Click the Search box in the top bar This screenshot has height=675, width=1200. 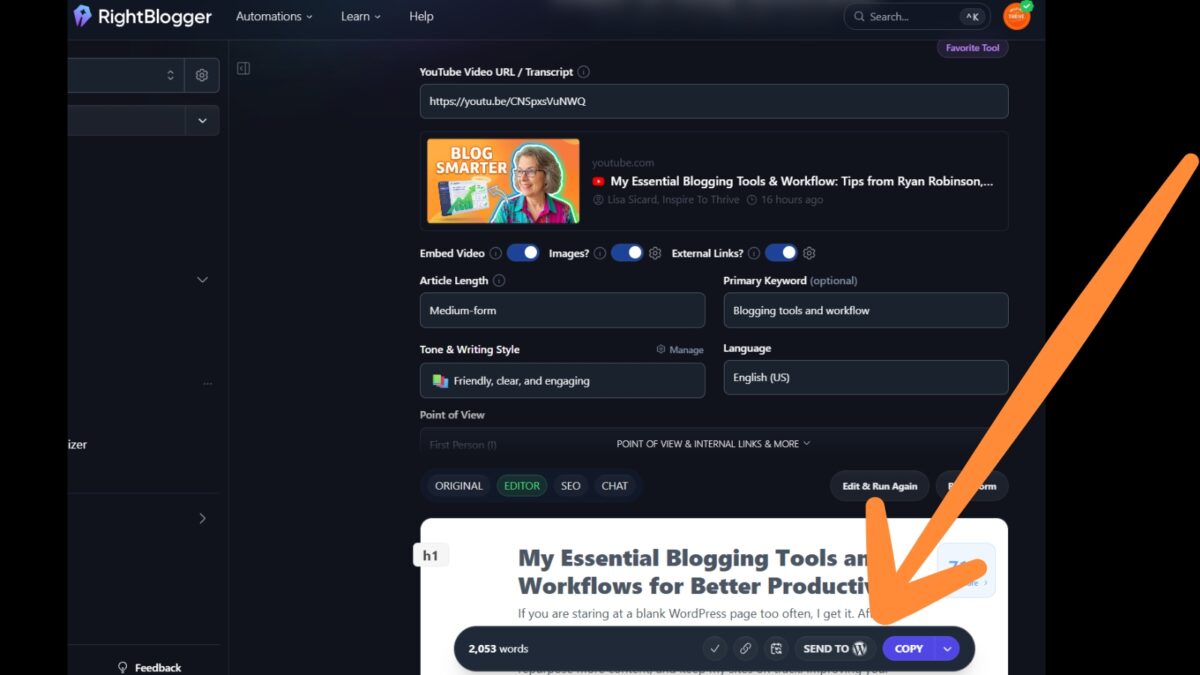tap(917, 16)
